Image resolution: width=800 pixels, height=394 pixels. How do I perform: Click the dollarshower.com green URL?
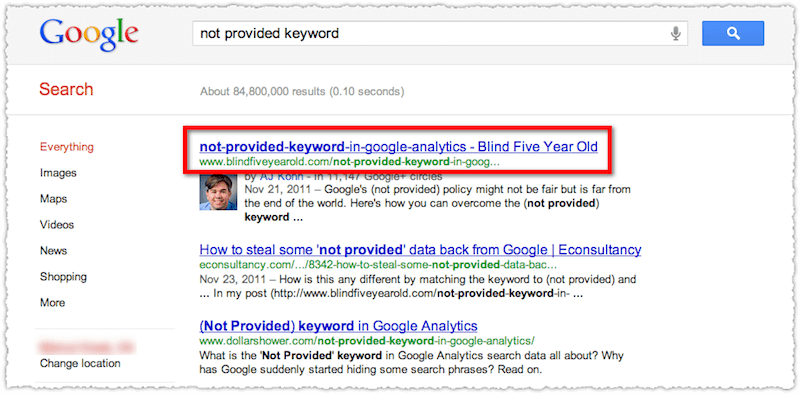point(367,340)
